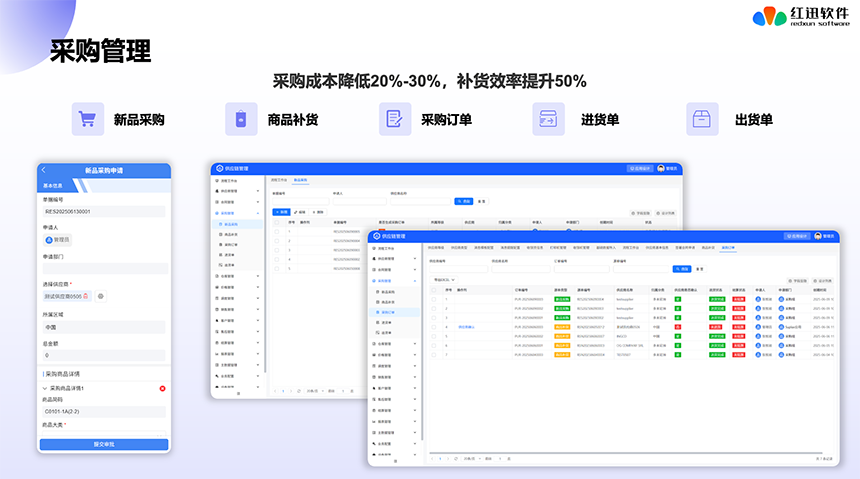The height and width of the screenshot is (479, 860).
Task: Switch to the 新品采购 tab in back window
Action: point(300,180)
